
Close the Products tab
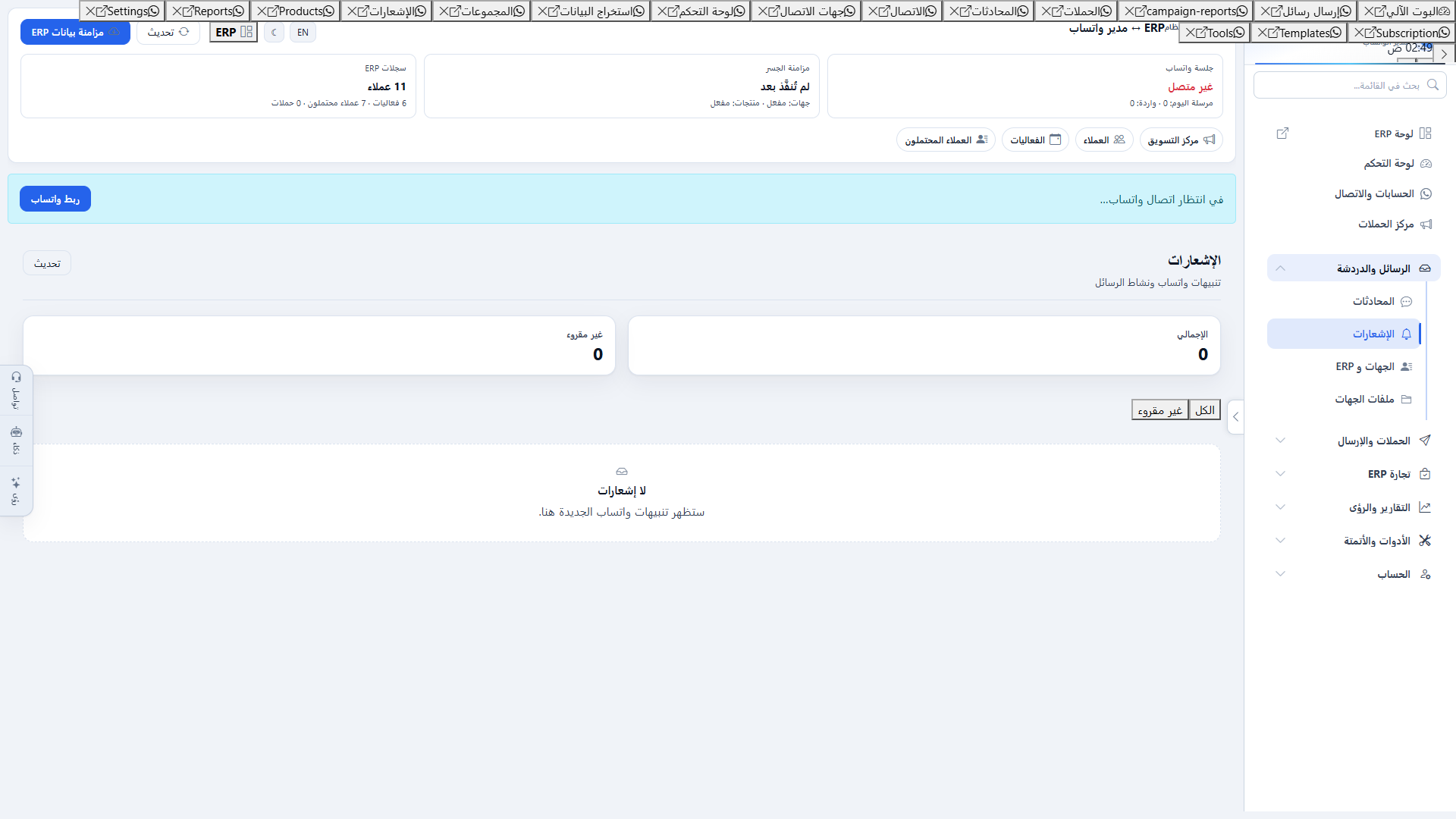[262, 11]
